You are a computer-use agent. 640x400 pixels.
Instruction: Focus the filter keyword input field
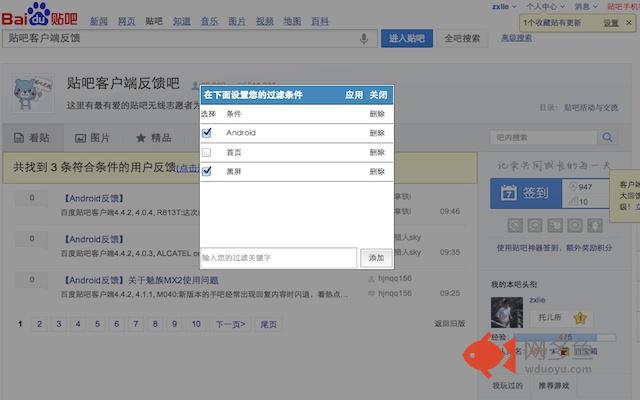278,258
